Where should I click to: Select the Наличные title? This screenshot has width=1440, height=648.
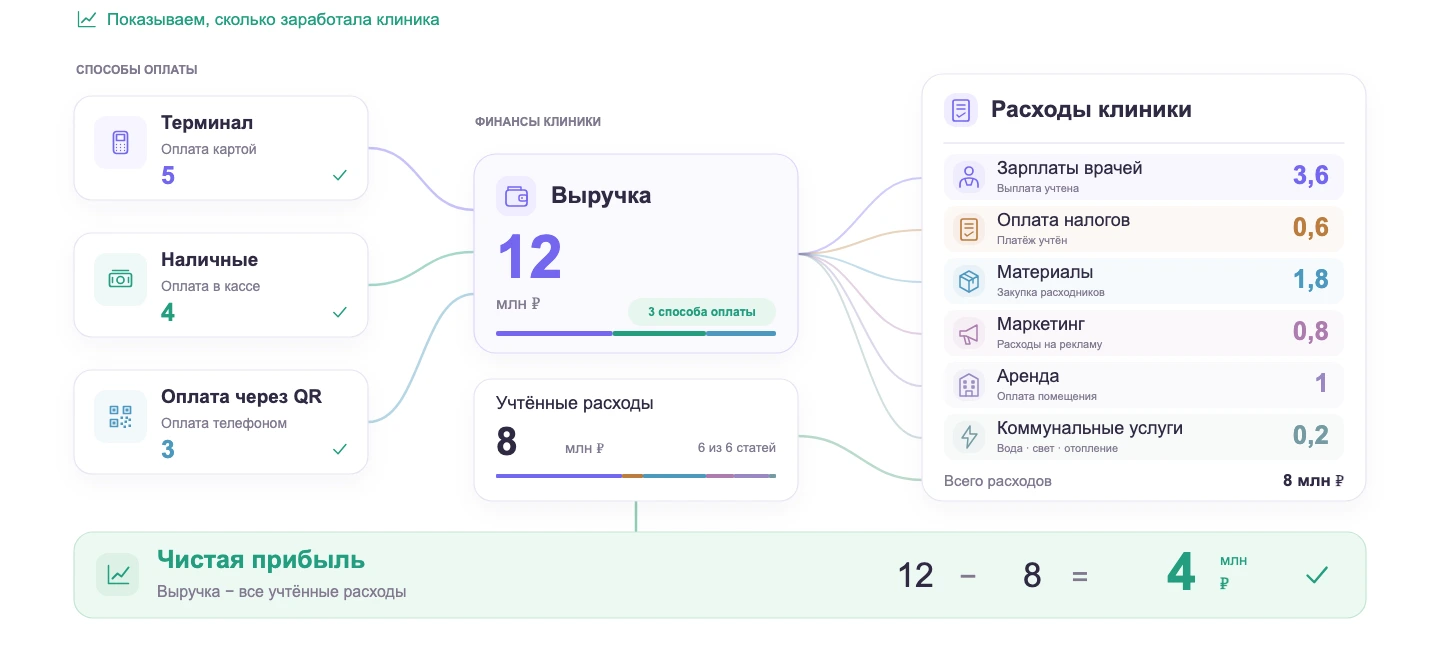click(x=209, y=260)
